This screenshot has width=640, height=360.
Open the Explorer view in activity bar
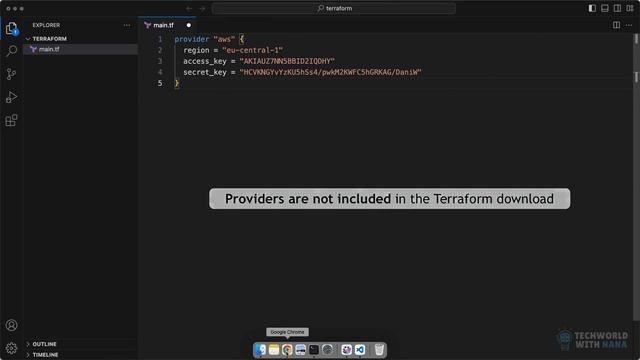pos(11,29)
